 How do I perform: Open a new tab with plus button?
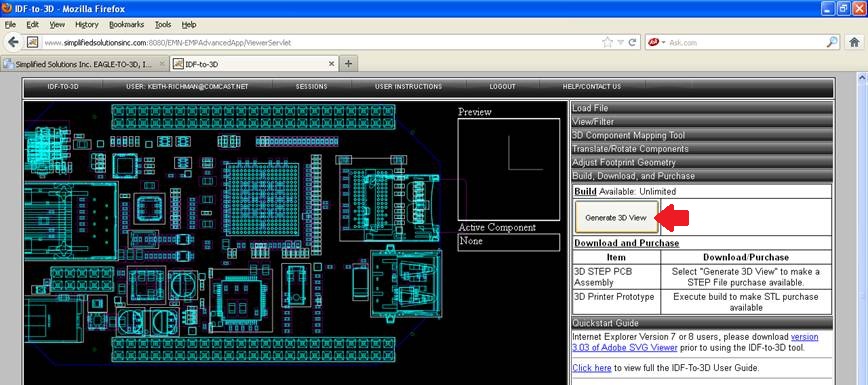[348, 64]
